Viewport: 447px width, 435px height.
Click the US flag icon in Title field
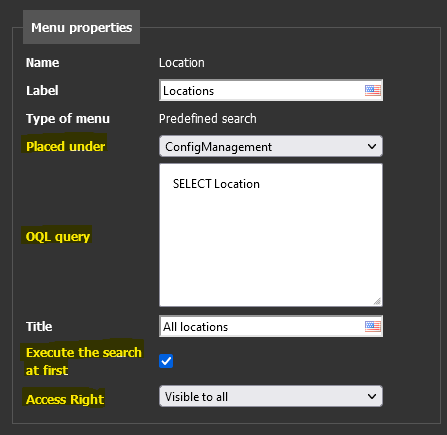point(373,326)
